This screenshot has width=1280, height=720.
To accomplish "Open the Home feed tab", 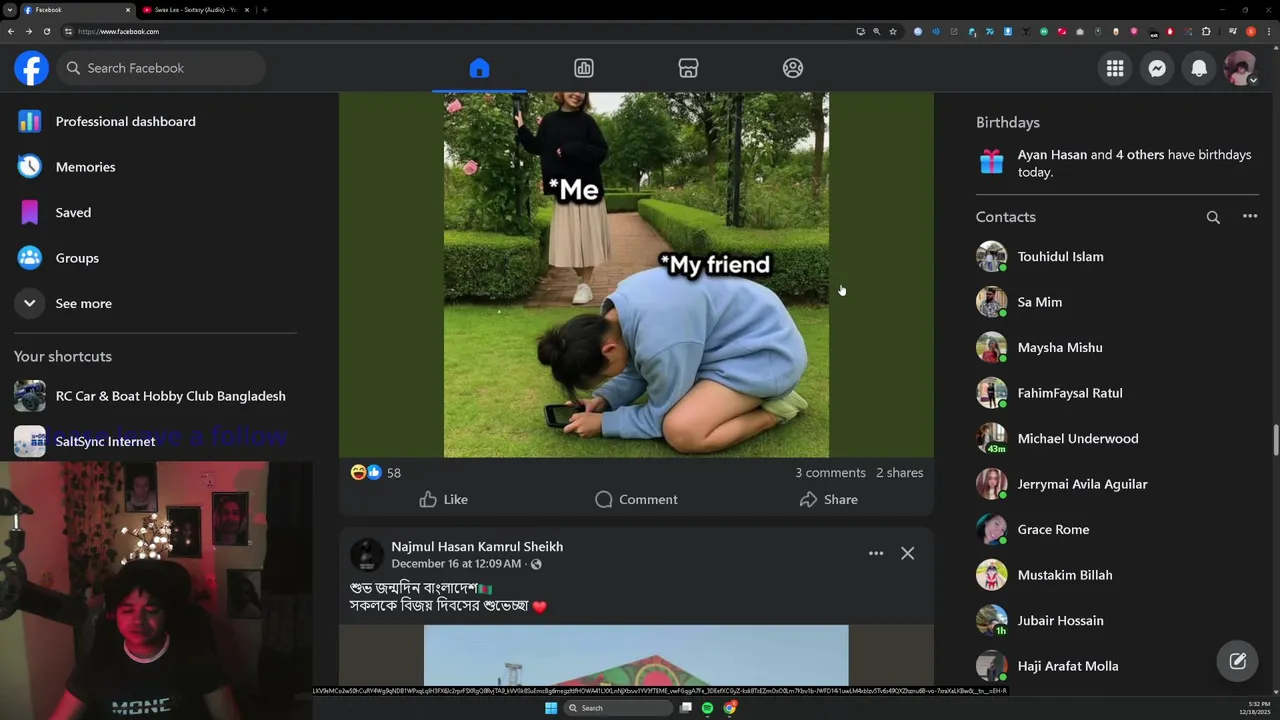I will coord(479,68).
